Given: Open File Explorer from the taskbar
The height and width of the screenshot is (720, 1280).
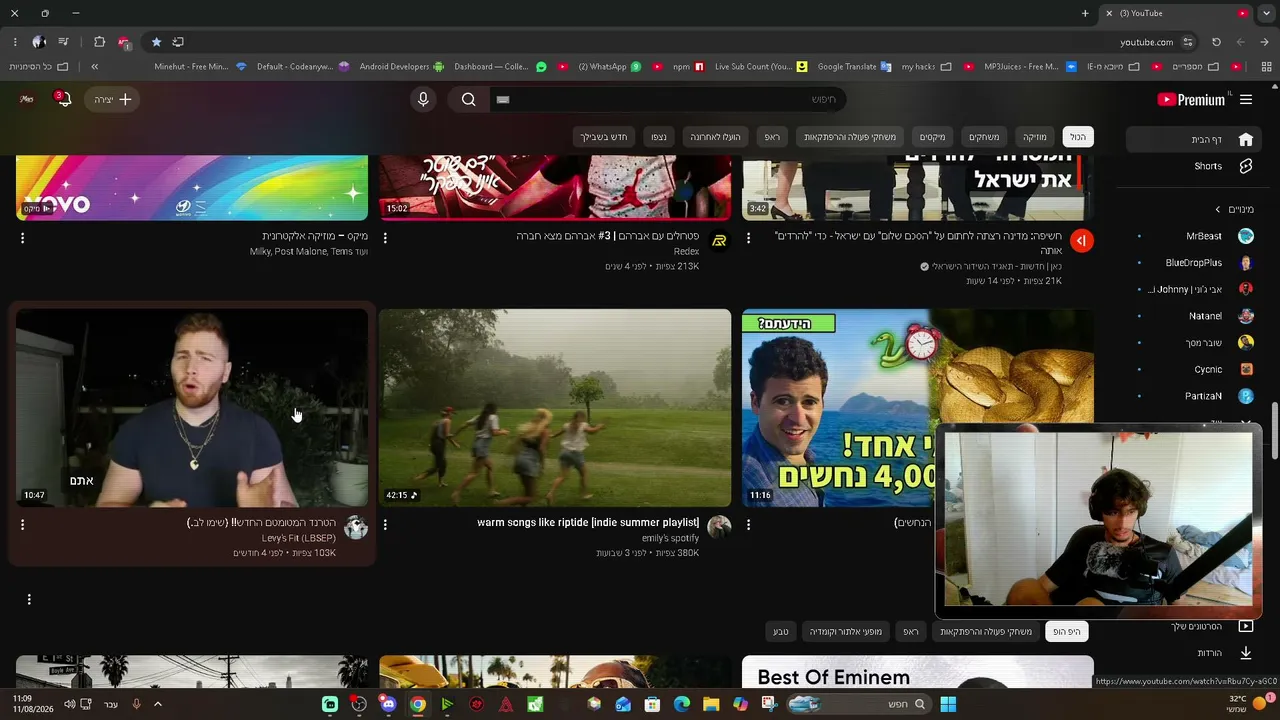Looking at the screenshot, I should 711,704.
